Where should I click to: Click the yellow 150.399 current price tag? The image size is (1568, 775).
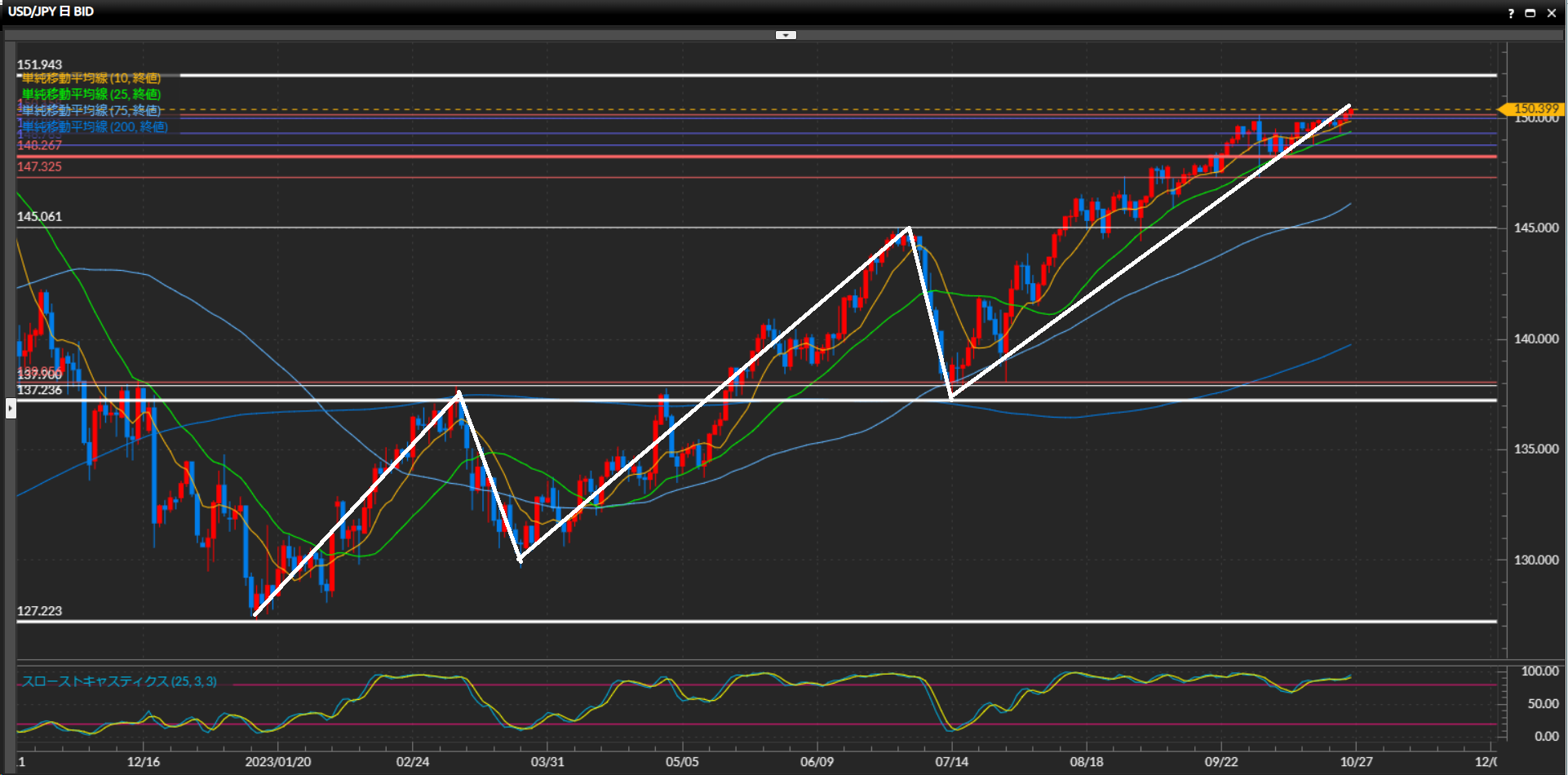tap(1534, 108)
